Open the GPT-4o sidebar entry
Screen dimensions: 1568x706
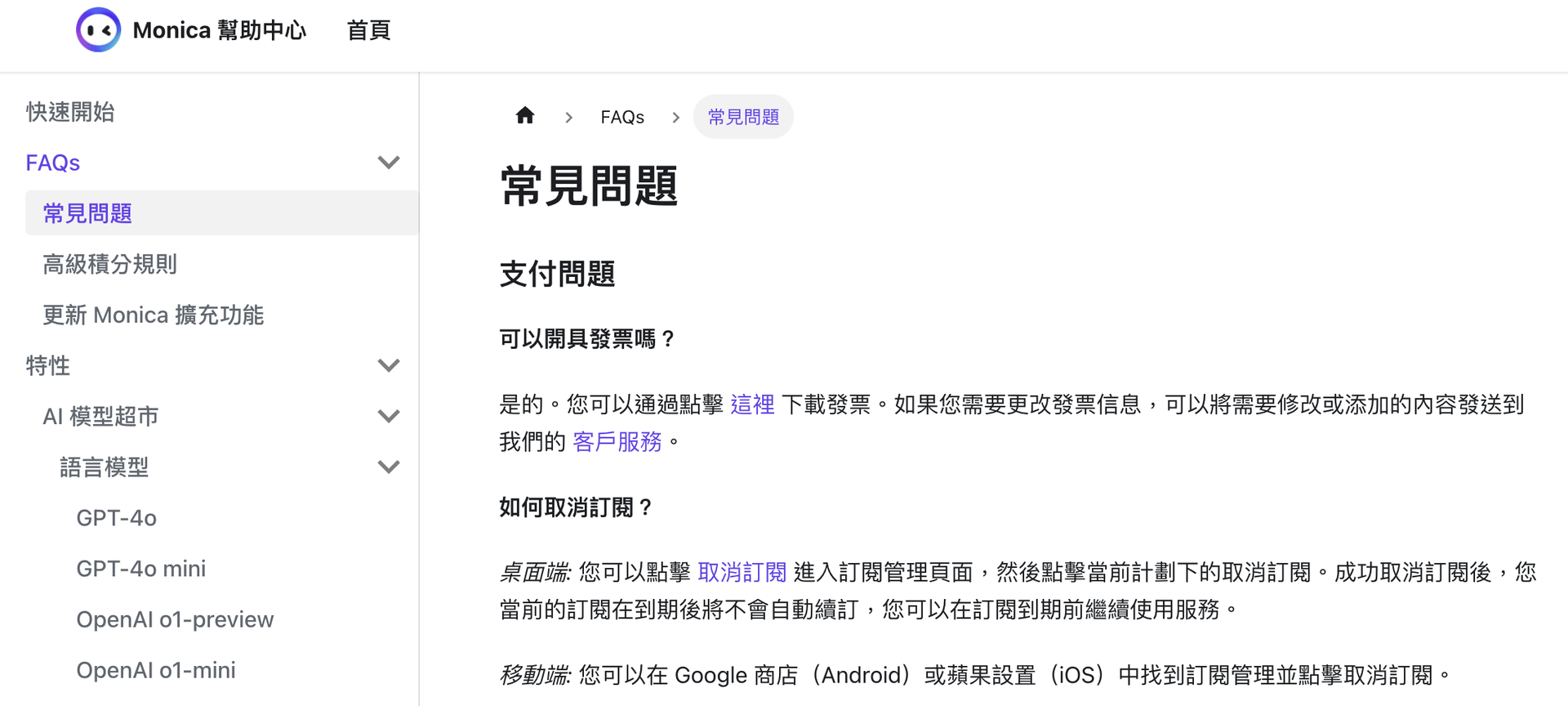click(x=116, y=518)
